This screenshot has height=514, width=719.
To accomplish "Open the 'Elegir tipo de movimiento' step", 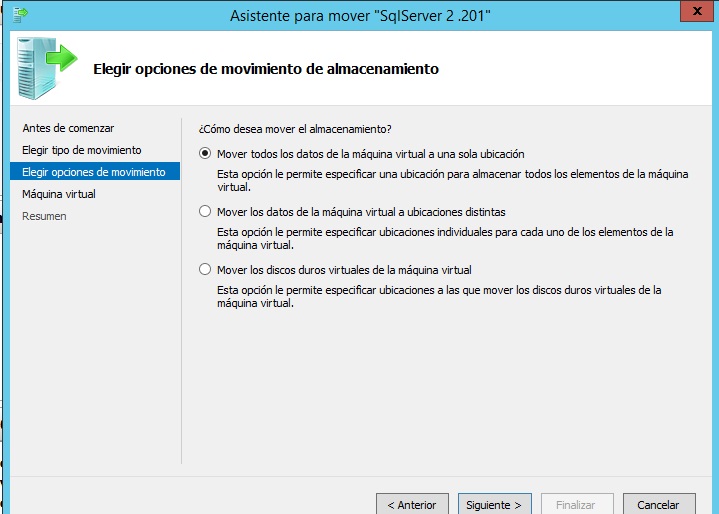I will (x=82, y=150).
